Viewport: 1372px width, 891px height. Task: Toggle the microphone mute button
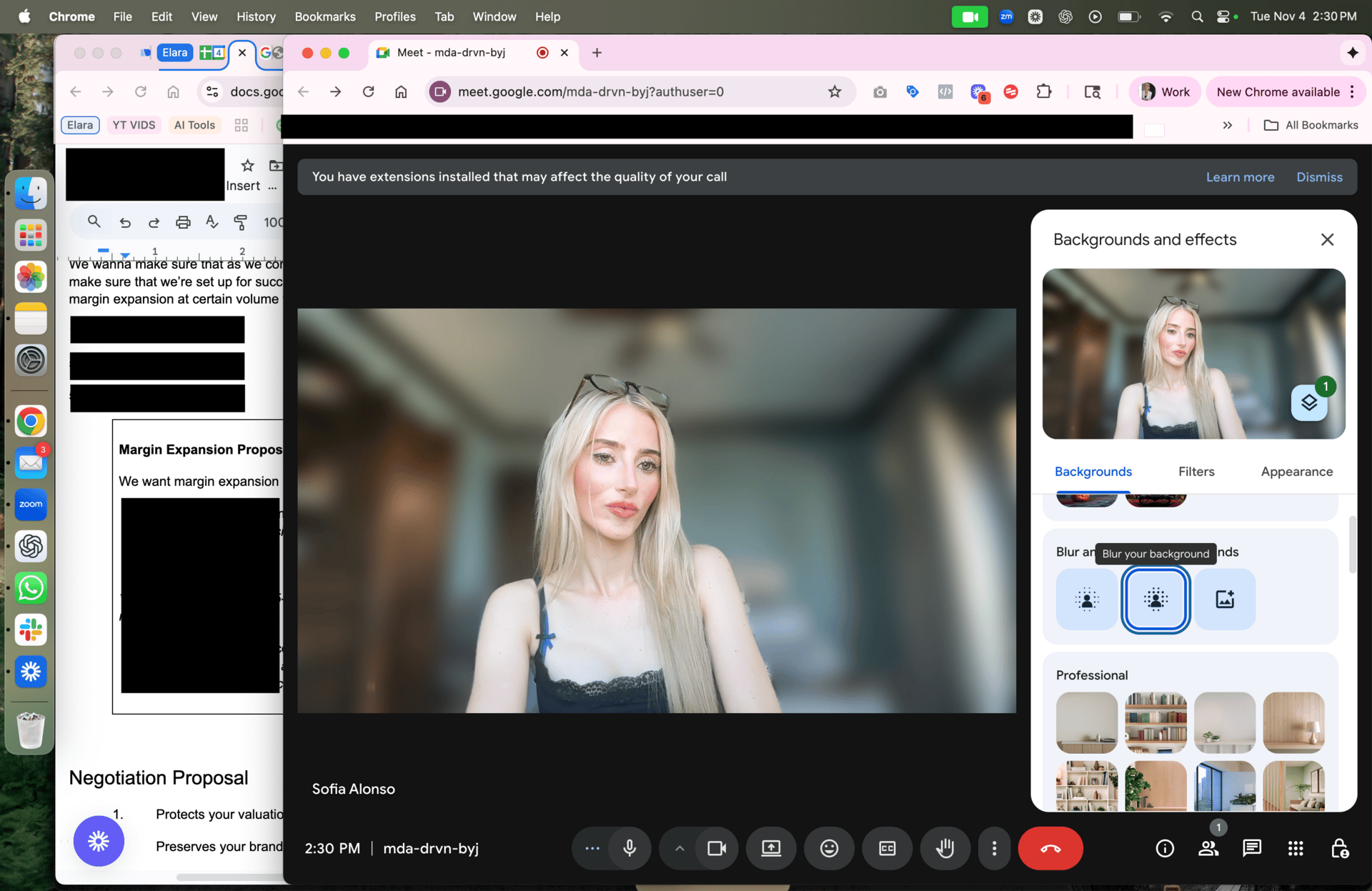coord(630,848)
